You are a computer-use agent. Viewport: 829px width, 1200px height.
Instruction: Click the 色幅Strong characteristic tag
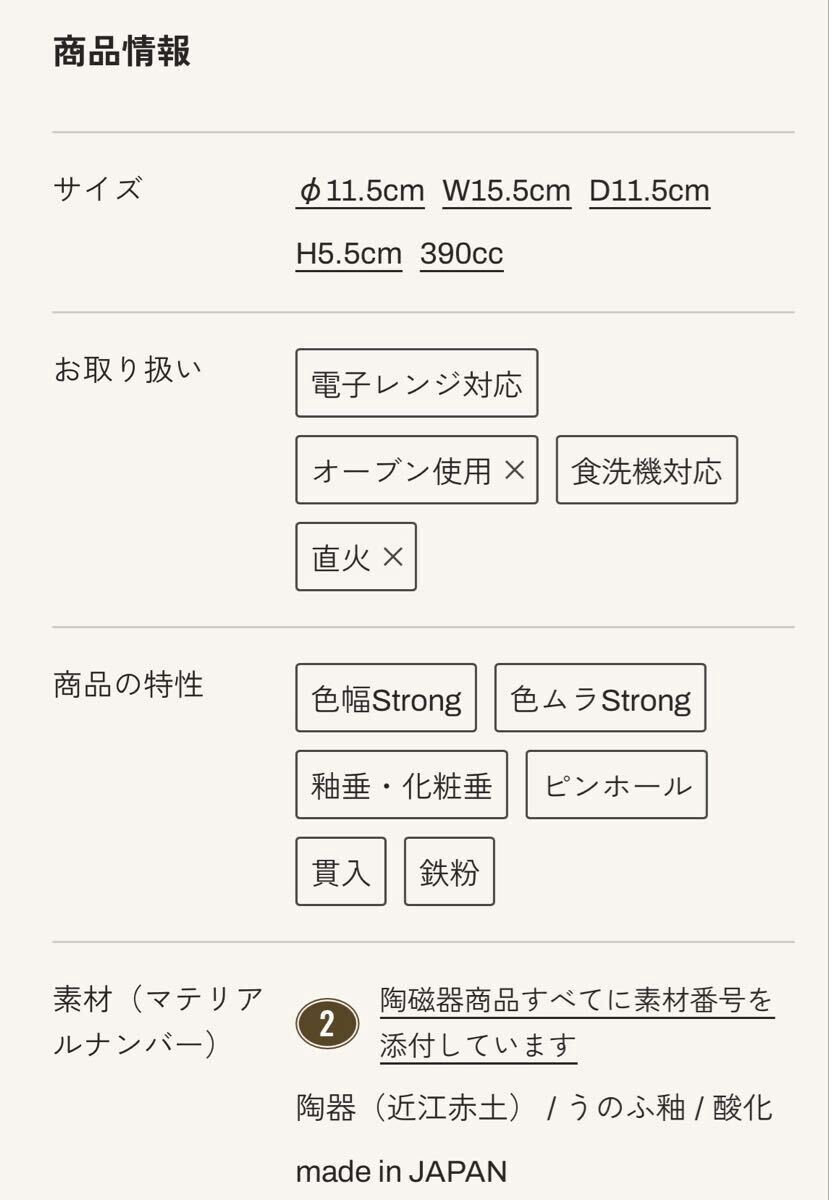[386, 698]
